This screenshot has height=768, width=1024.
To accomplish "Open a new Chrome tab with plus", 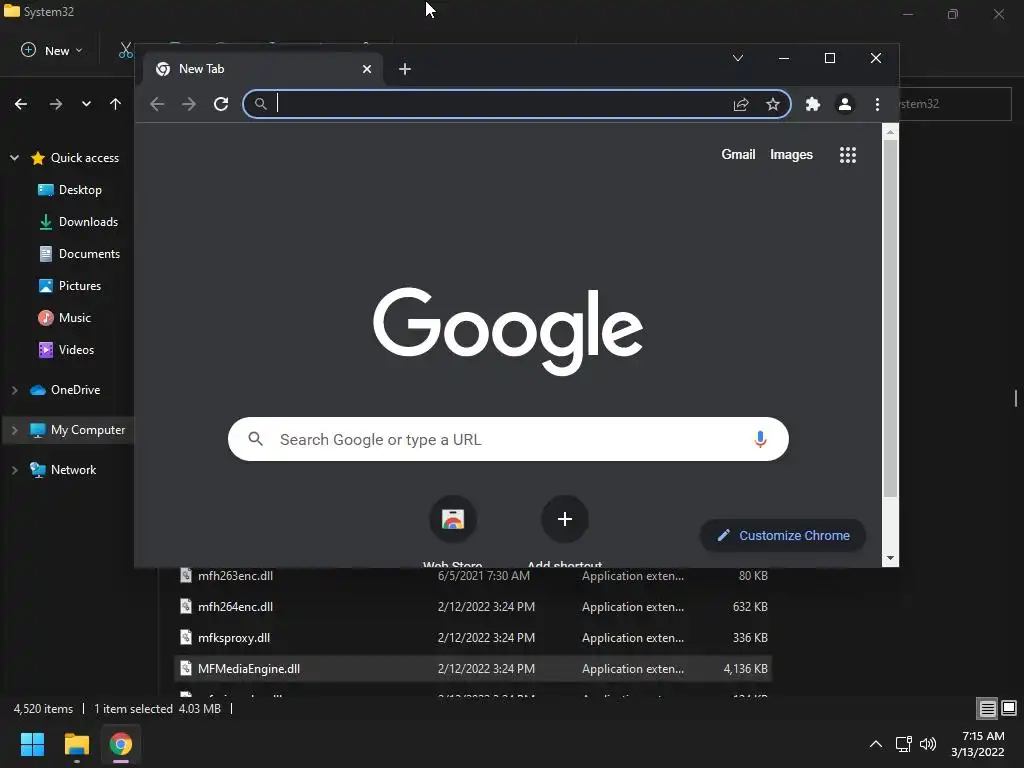I will click(405, 69).
